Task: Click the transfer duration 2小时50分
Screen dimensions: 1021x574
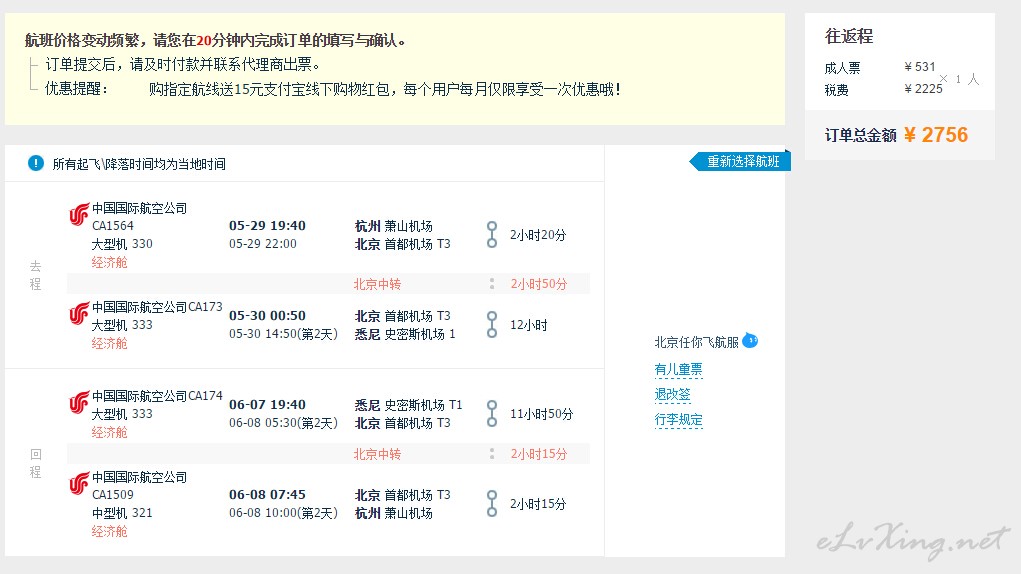Action: 538,284
